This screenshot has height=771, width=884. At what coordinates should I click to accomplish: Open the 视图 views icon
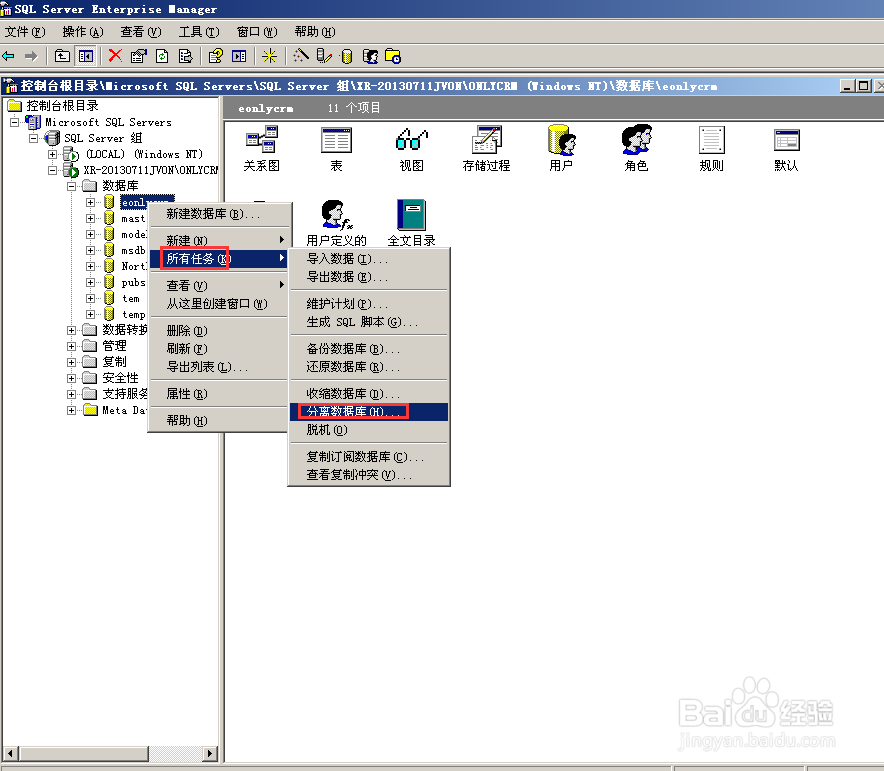[x=412, y=149]
